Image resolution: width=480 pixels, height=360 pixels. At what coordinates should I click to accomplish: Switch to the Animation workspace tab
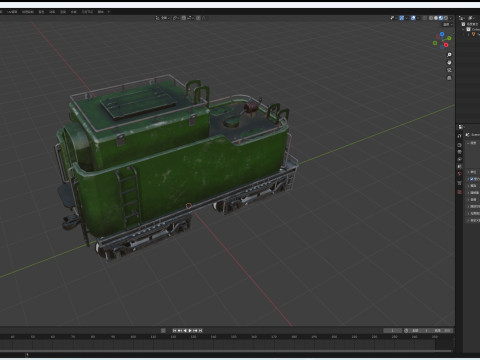[x=52, y=12]
